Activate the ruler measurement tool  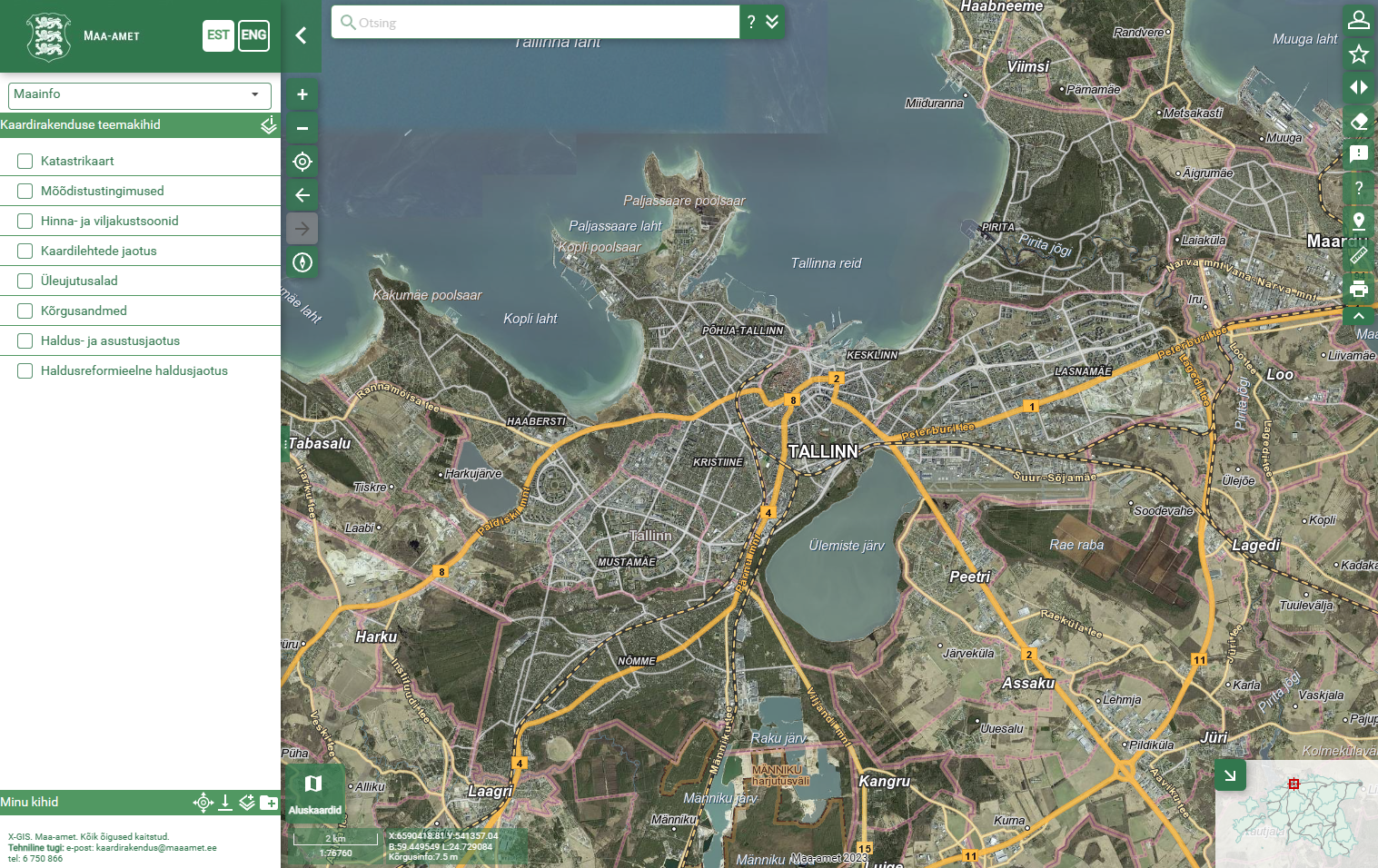coord(1359,255)
